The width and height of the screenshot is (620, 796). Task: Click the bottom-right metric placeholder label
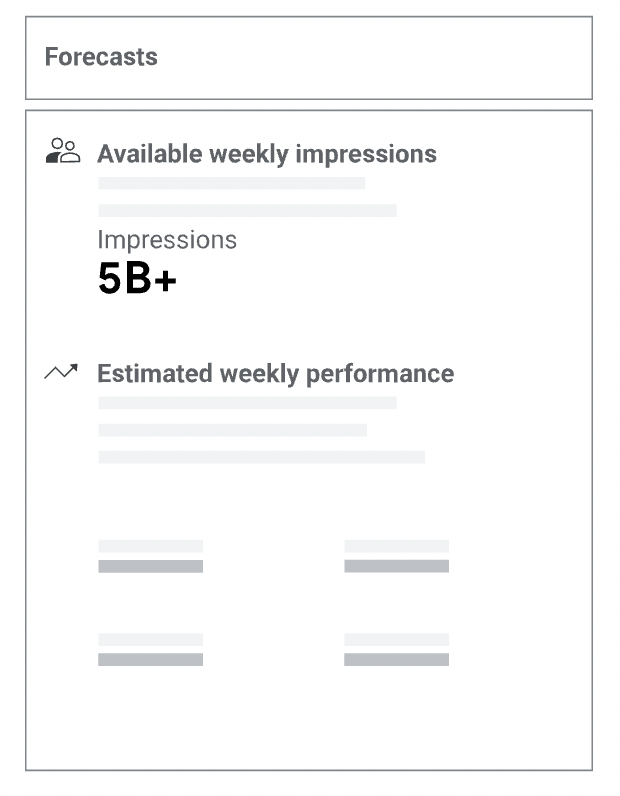(x=397, y=640)
